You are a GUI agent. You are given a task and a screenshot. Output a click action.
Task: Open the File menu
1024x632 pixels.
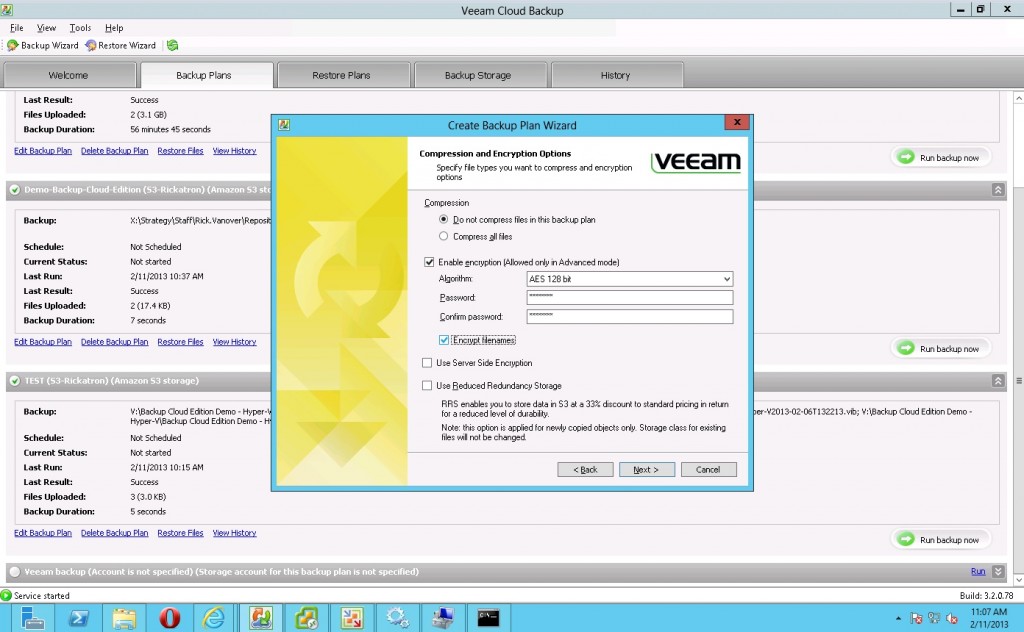[x=17, y=27]
